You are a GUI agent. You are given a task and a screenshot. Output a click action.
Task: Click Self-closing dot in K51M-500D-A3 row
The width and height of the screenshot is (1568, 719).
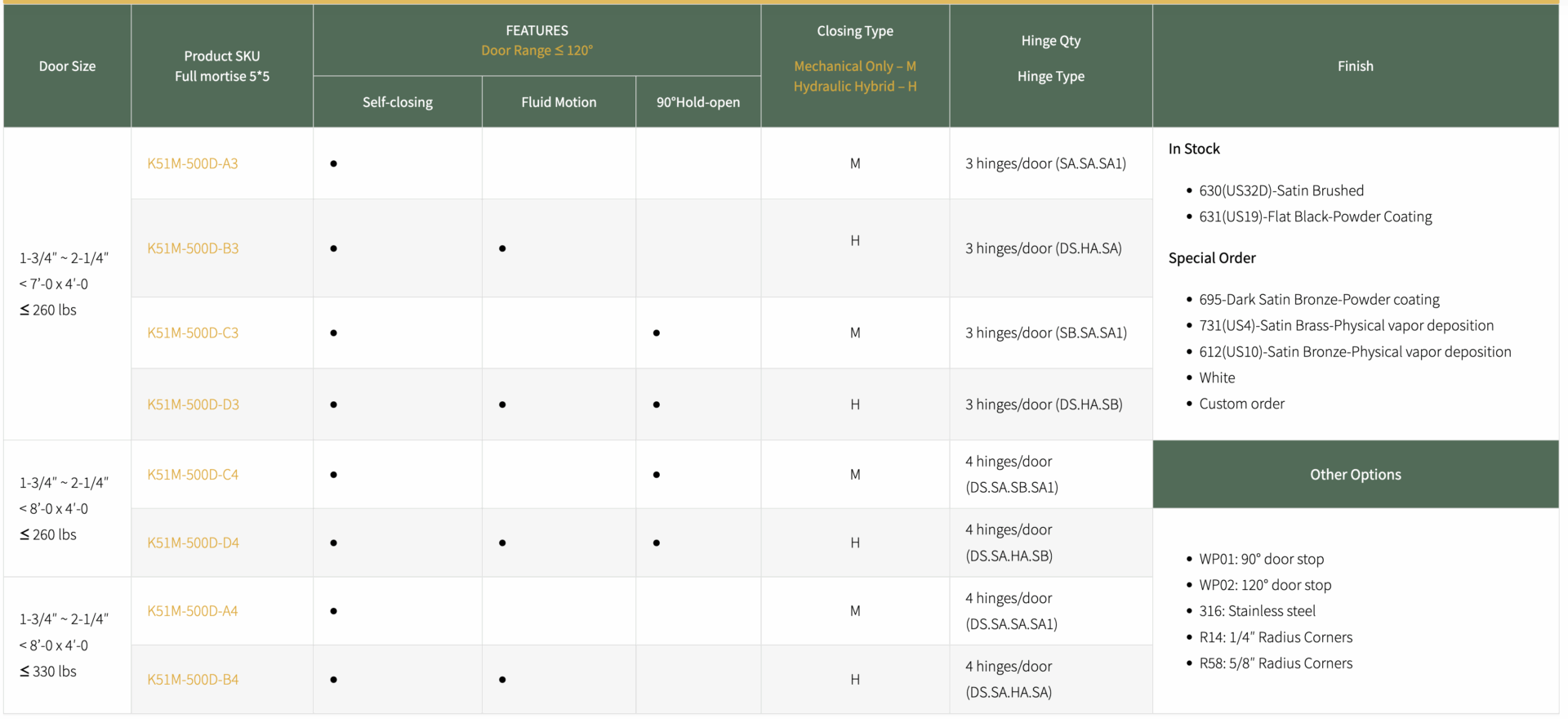tap(333, 164)
